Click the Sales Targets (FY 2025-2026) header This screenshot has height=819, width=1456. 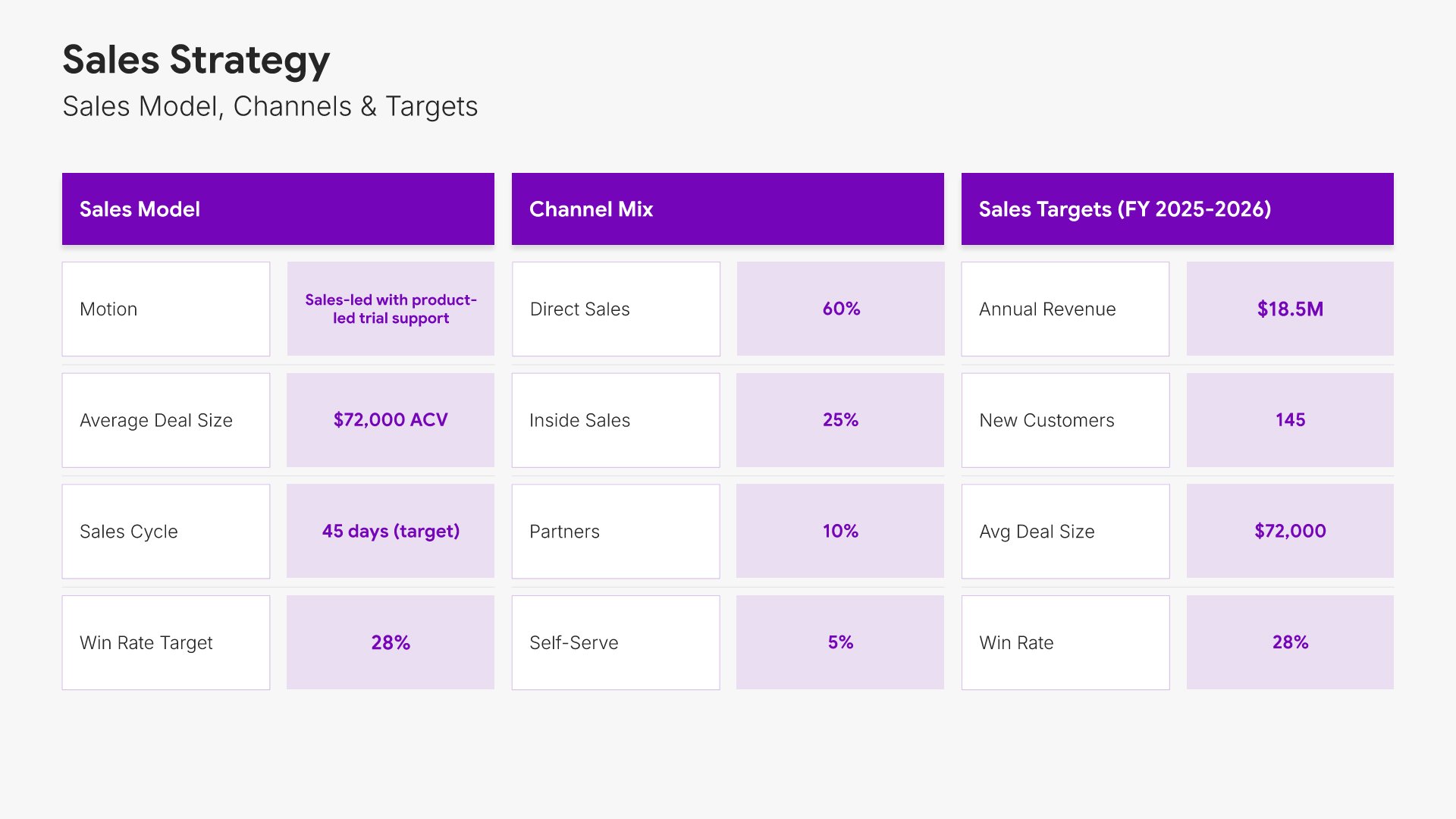(1177, 209)
